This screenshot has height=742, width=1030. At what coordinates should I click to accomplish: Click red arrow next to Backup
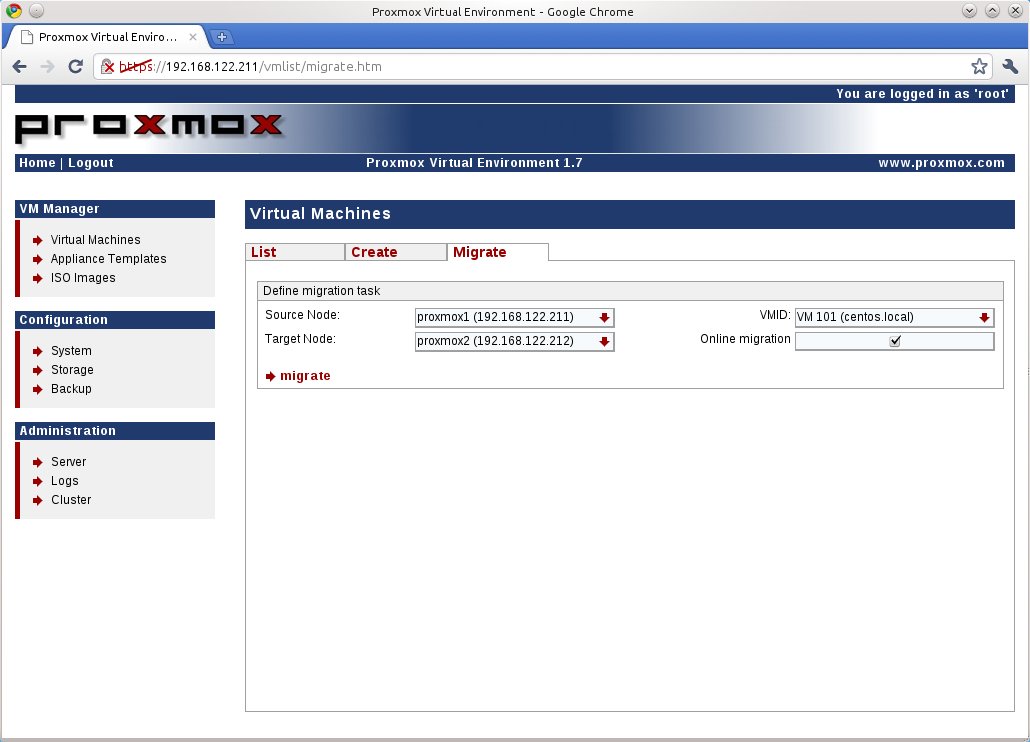(x=37, y=389)
